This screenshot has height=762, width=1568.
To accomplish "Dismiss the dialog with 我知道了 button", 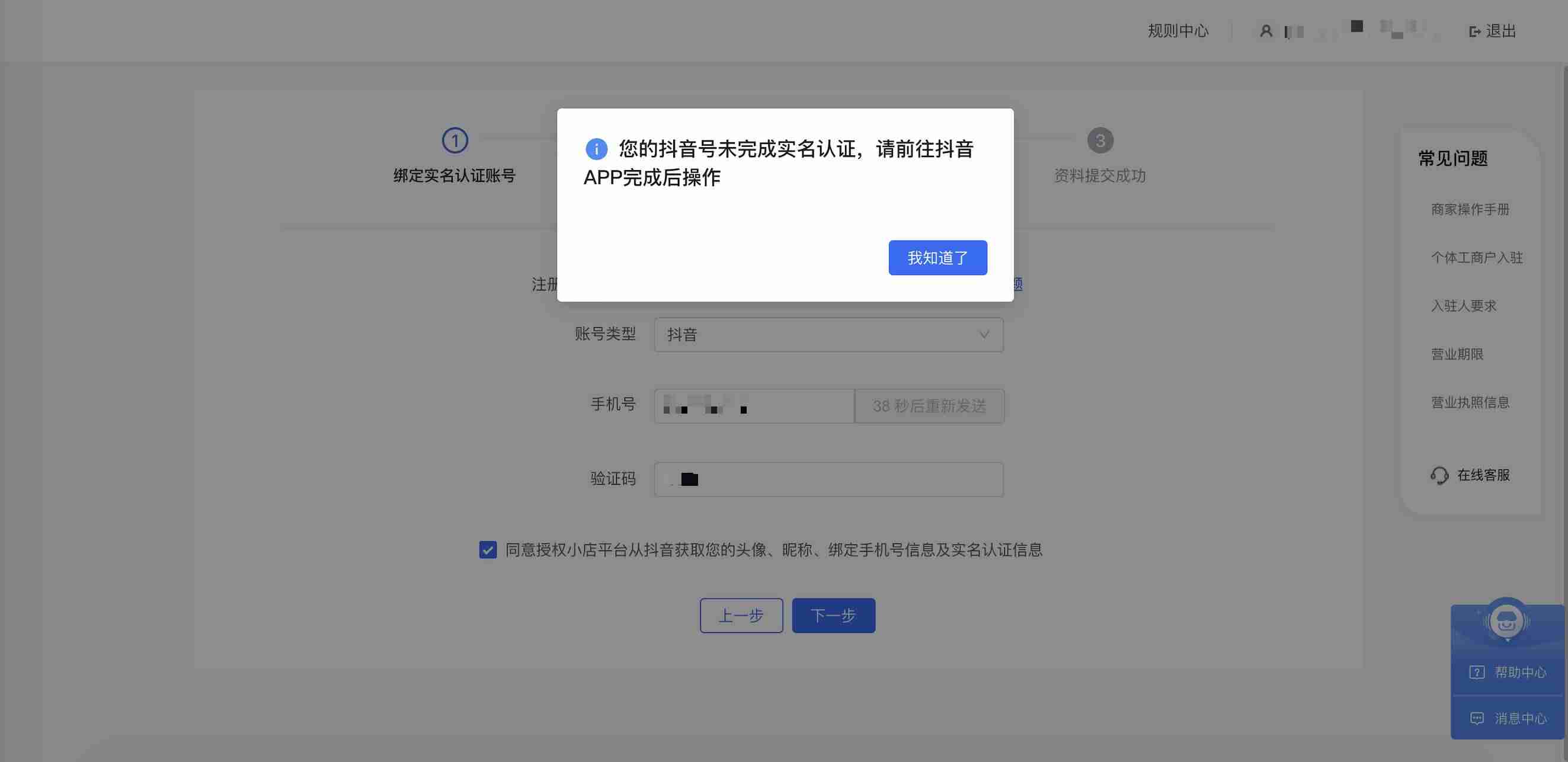I will pyautogui.click(x=937, y=257).
